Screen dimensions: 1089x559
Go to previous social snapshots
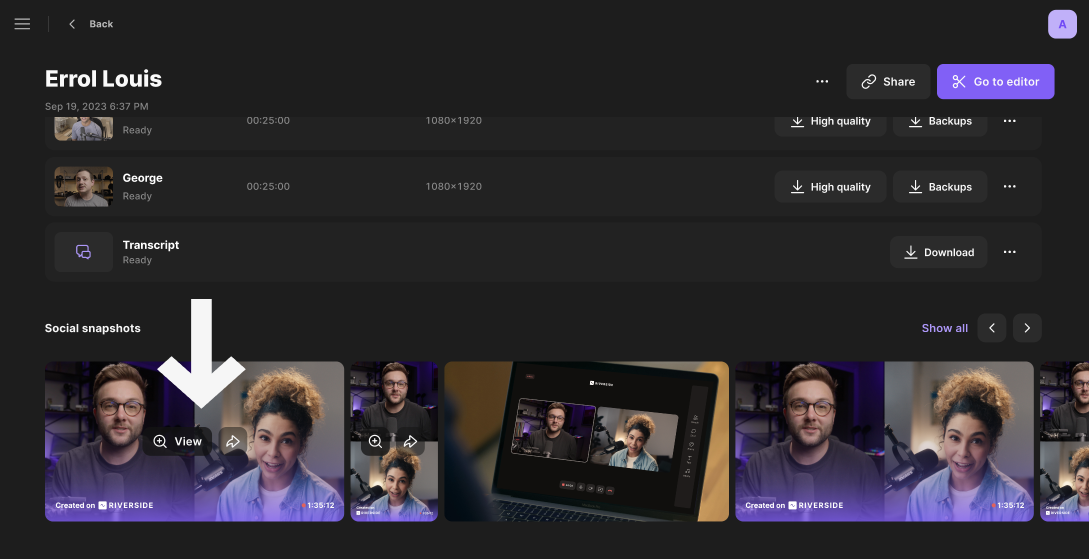(x=991, y=328)
